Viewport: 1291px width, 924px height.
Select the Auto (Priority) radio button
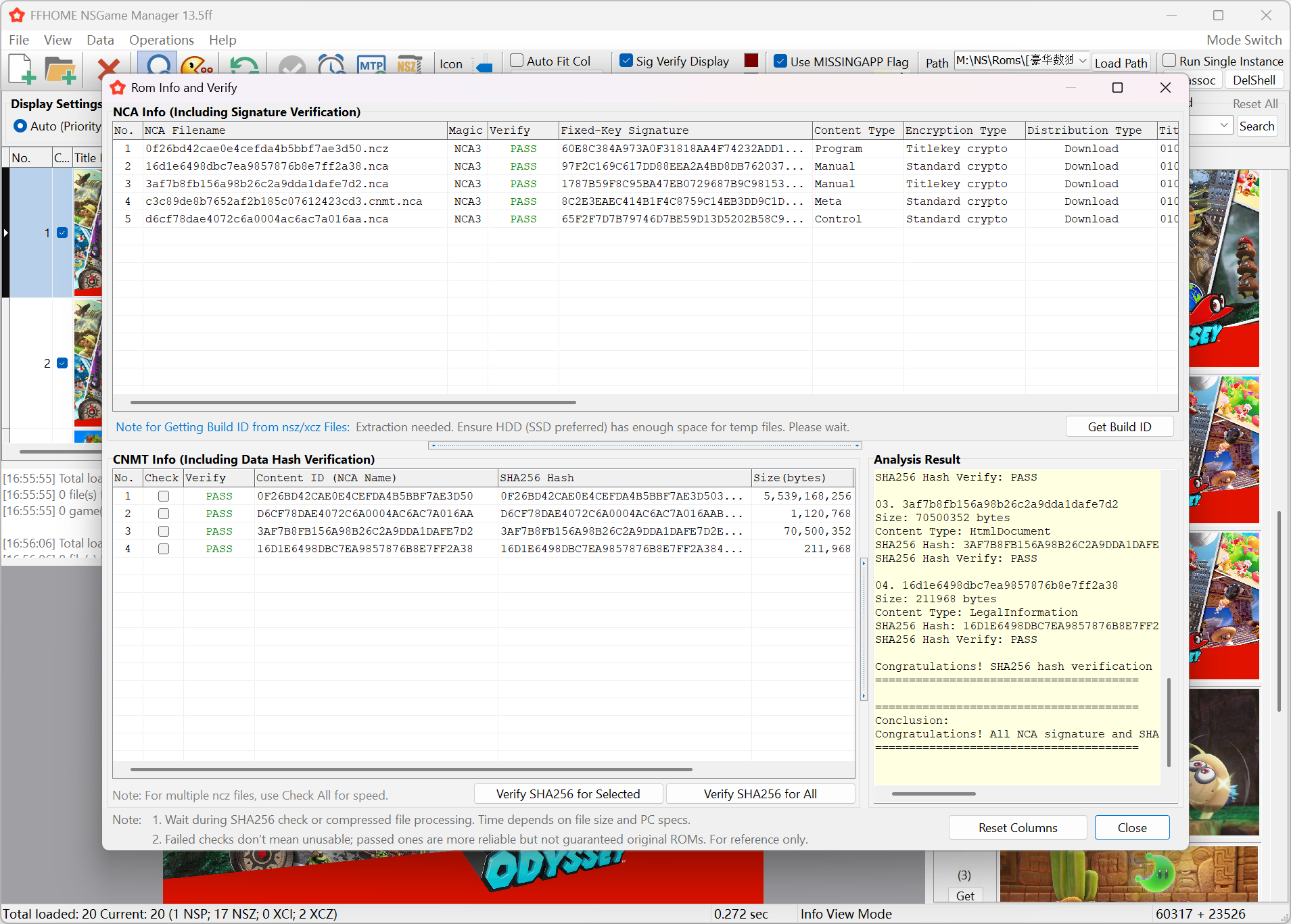(20, 126)
